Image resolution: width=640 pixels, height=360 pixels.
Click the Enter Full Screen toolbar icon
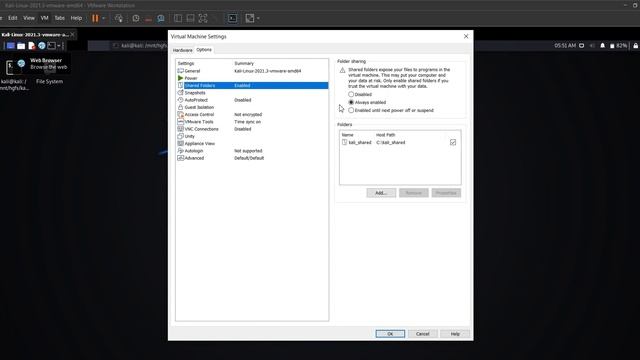(203, 18)
